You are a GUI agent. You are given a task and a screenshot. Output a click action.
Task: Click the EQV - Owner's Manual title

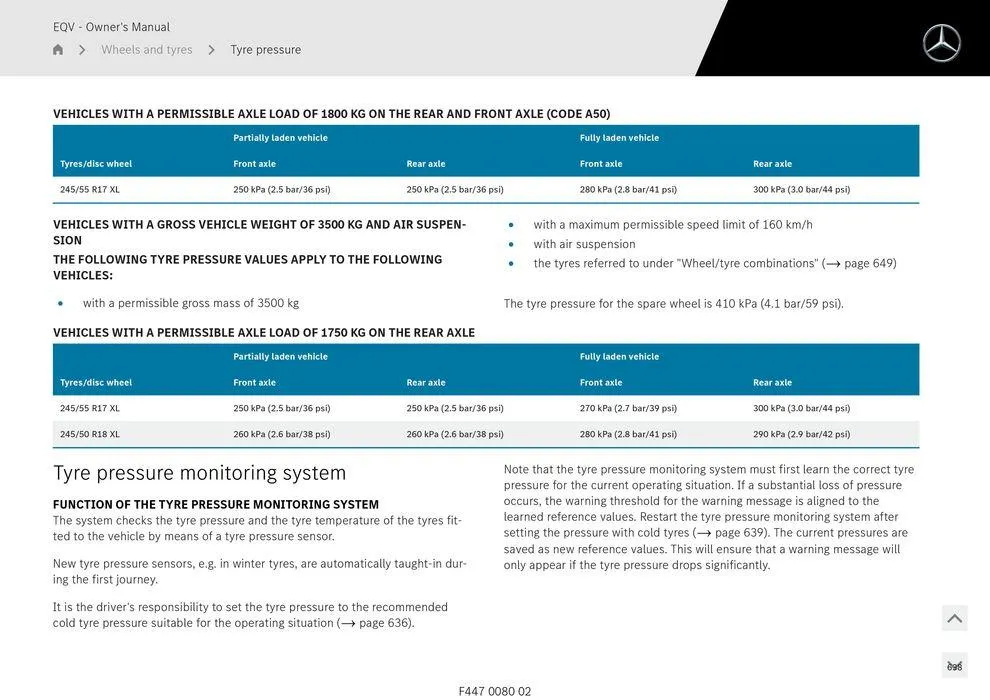111,25
